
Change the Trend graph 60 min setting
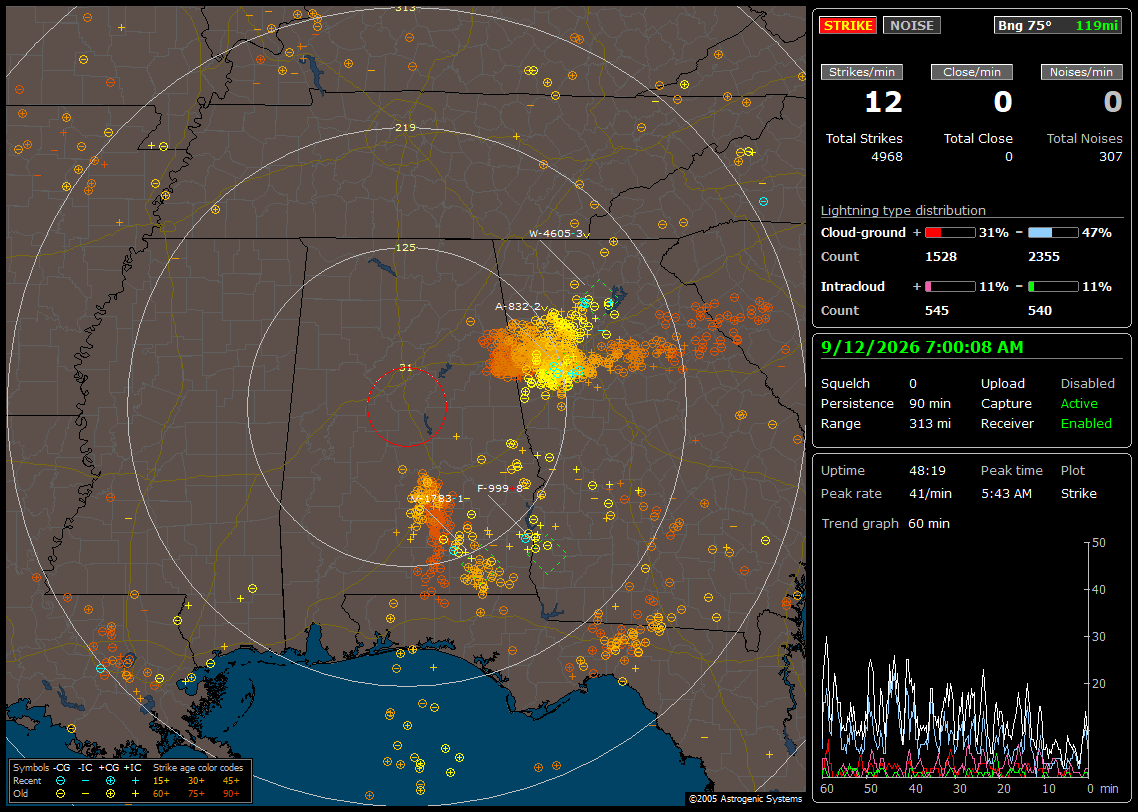[x=929, y=523]
